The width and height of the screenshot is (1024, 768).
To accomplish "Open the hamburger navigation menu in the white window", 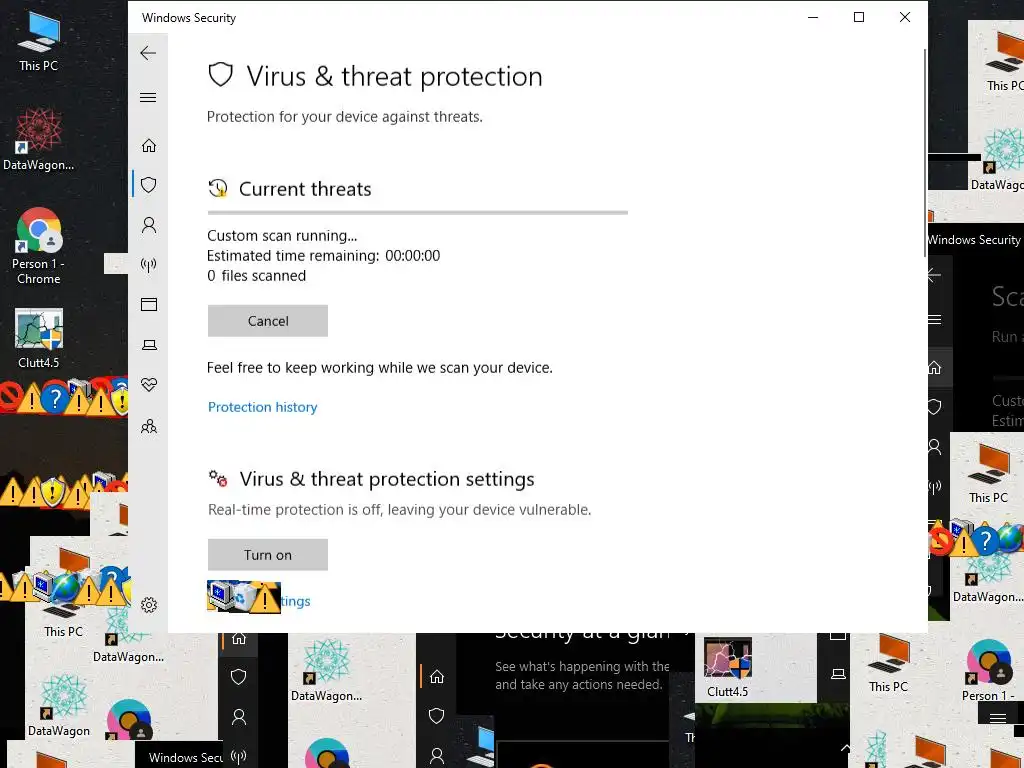I will (148, 97).
